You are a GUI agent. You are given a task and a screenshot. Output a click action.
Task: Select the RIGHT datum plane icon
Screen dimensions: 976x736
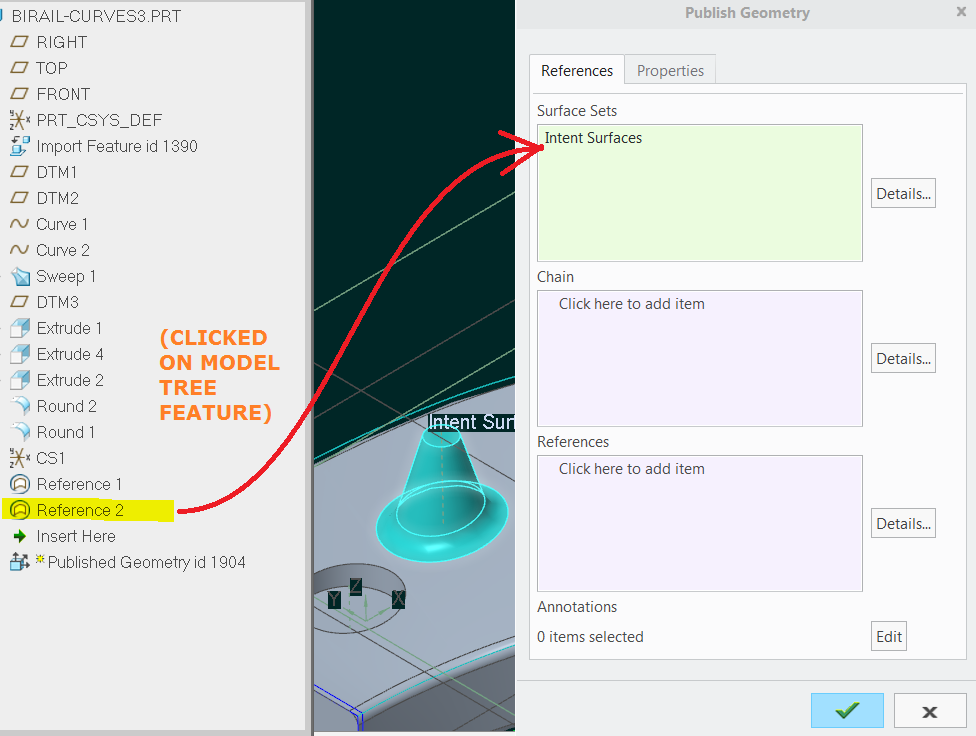tap(18, 42)
